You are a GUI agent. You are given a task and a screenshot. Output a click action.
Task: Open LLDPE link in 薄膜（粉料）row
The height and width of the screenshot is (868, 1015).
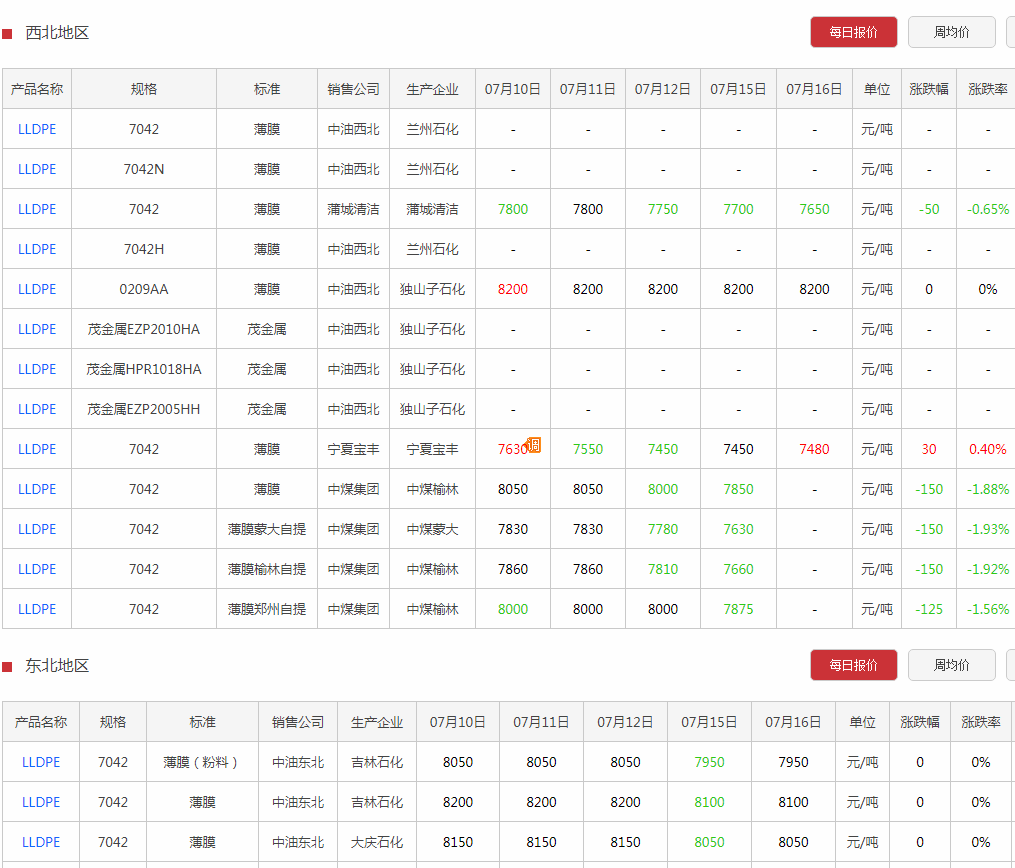(41, 762)
